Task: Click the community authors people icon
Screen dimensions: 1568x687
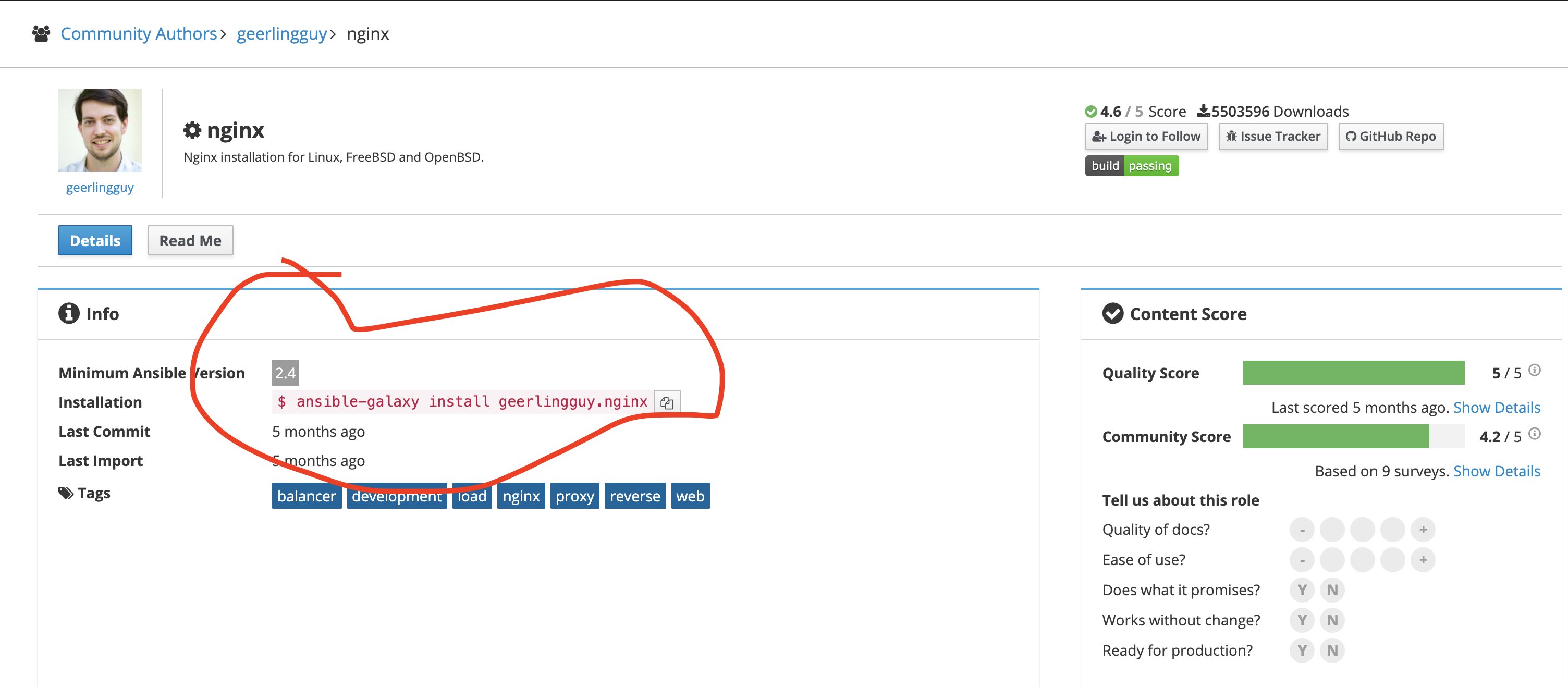Action: click(x=41, y=33)
